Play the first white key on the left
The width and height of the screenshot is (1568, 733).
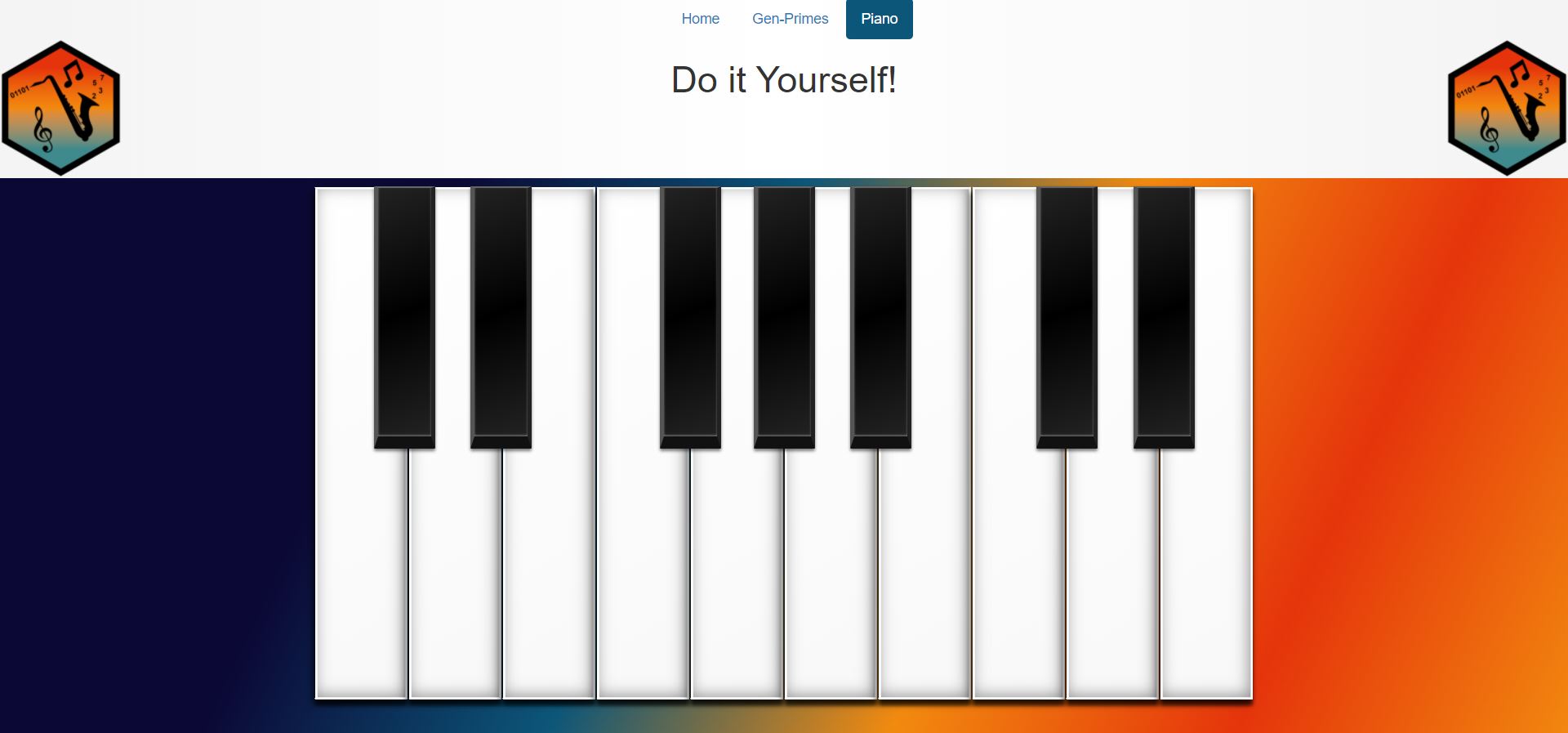(x=361, y=572)
